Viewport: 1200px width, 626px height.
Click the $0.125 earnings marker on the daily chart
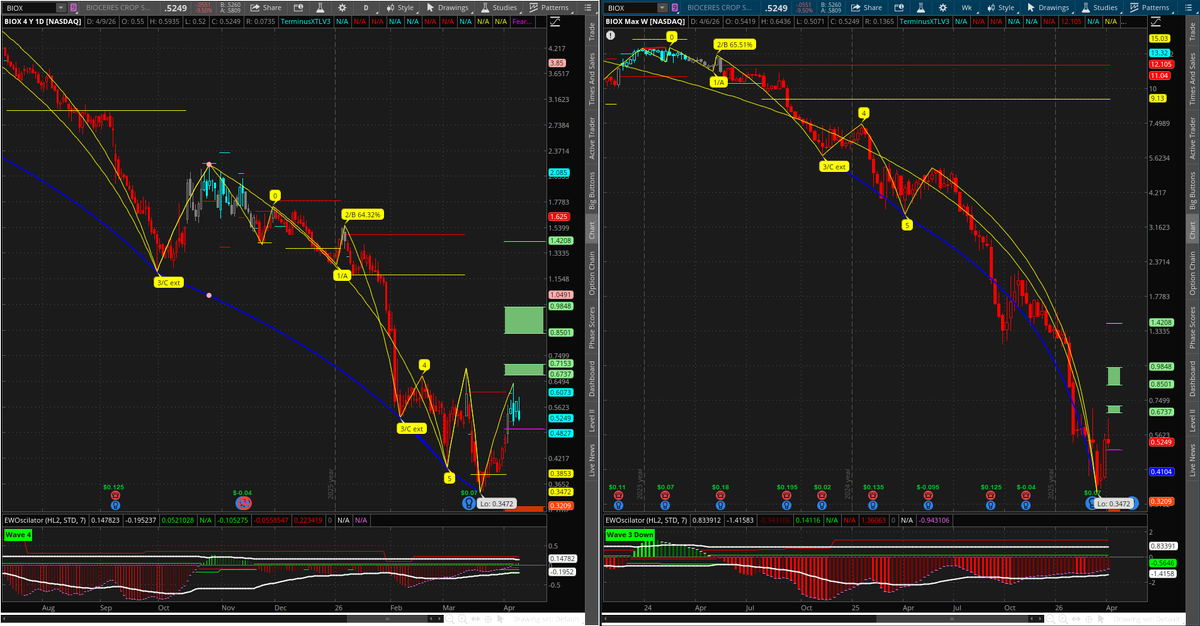click(113, 493)
